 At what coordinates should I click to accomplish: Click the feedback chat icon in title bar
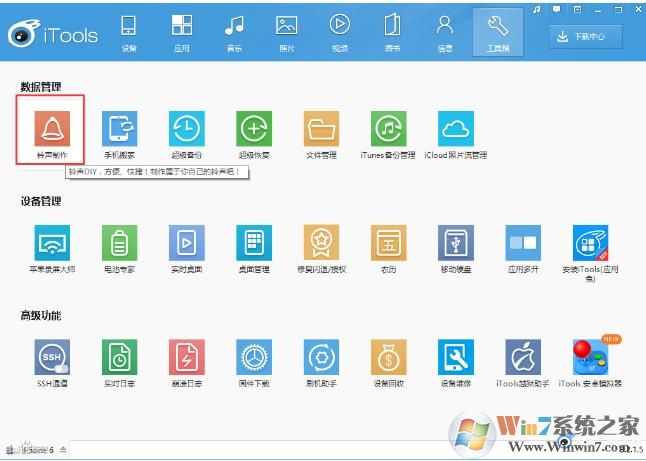[x=557, y=9]
